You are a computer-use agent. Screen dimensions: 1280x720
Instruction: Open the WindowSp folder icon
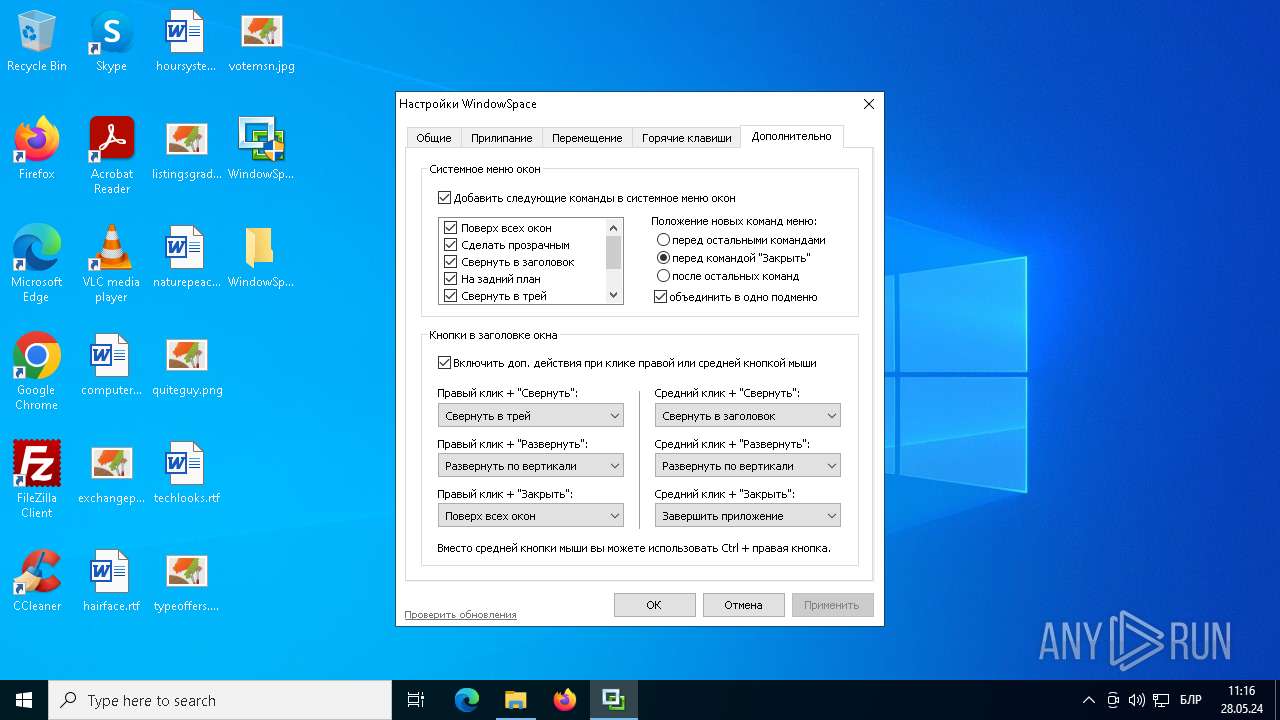pyautogui.click(x=261, y=258)
